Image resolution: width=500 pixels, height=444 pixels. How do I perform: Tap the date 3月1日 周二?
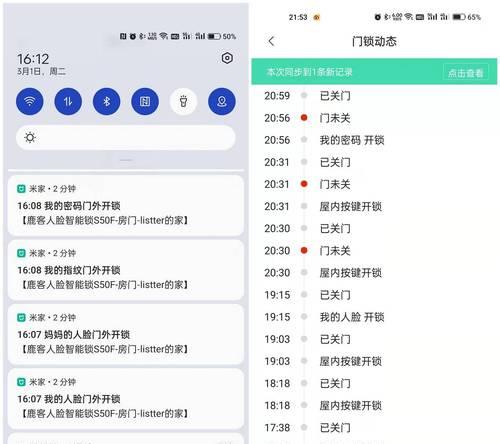[41, 71]
